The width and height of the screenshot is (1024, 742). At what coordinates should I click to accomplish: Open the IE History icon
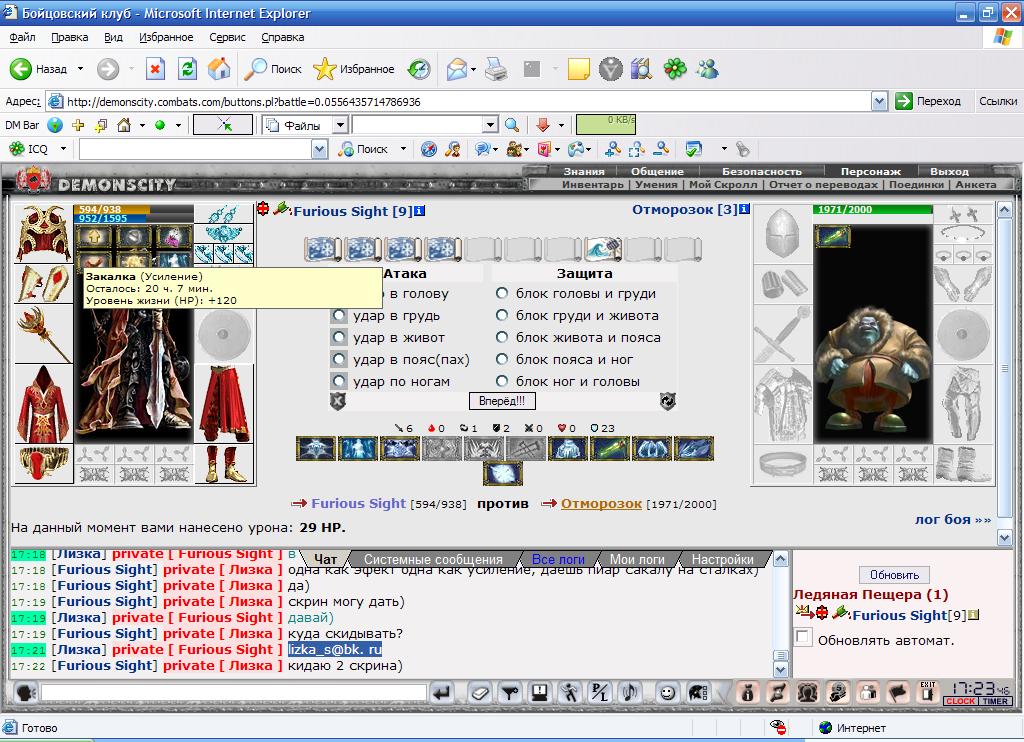[x=419, y=69]
